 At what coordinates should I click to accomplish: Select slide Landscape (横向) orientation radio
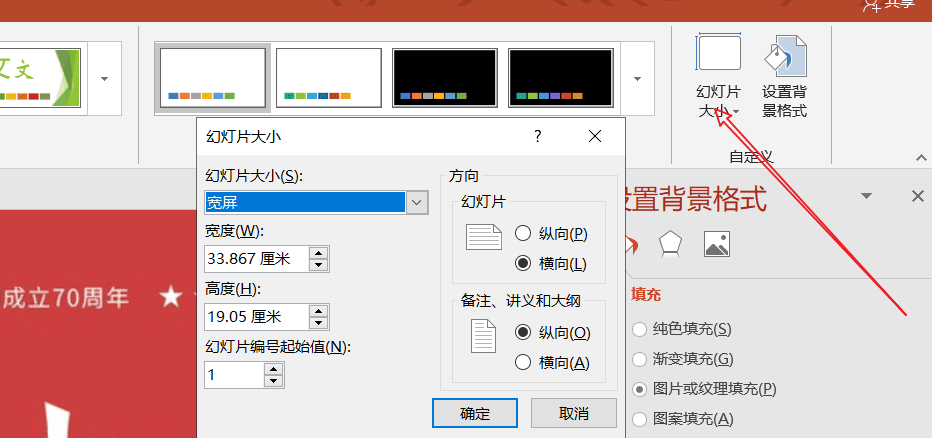click(522, 264)
